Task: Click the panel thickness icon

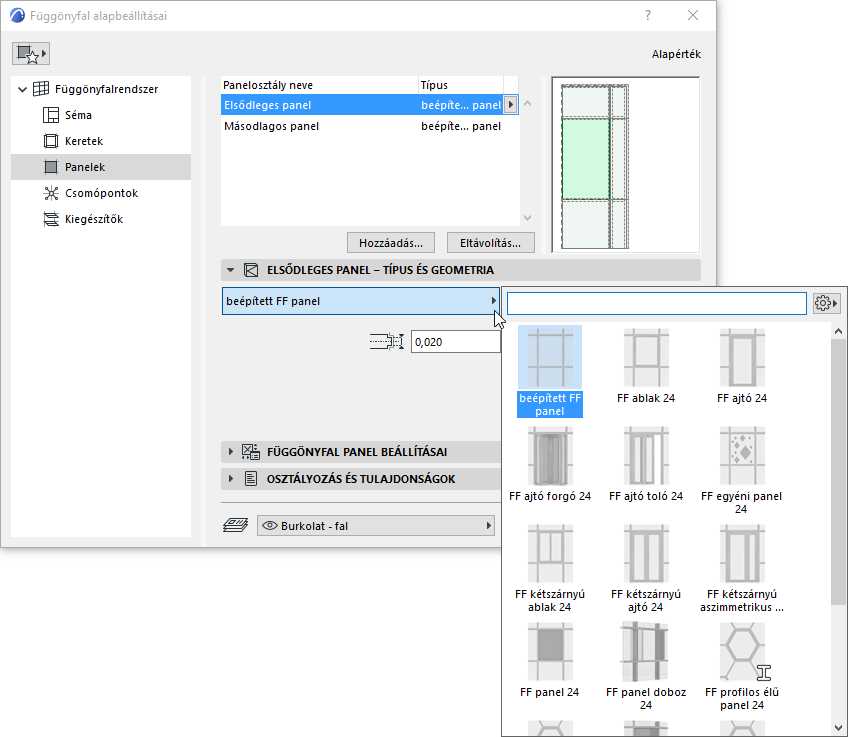Action: [387, 342]
